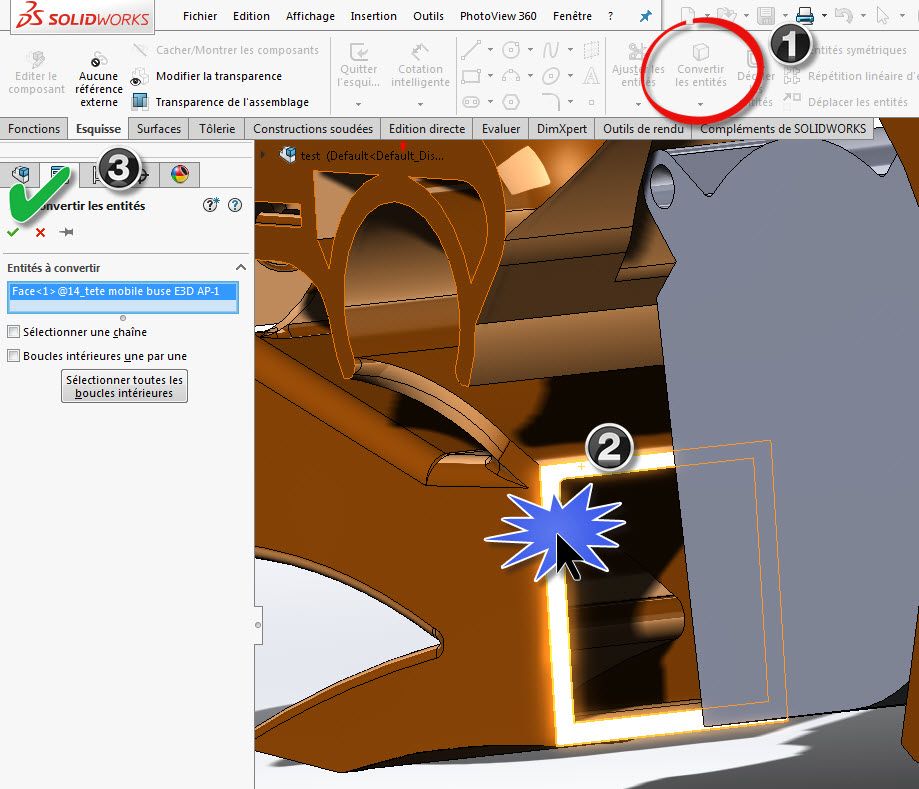Select the Point sketch tool
Screen dimensions: 919x789
click(591, 102)
